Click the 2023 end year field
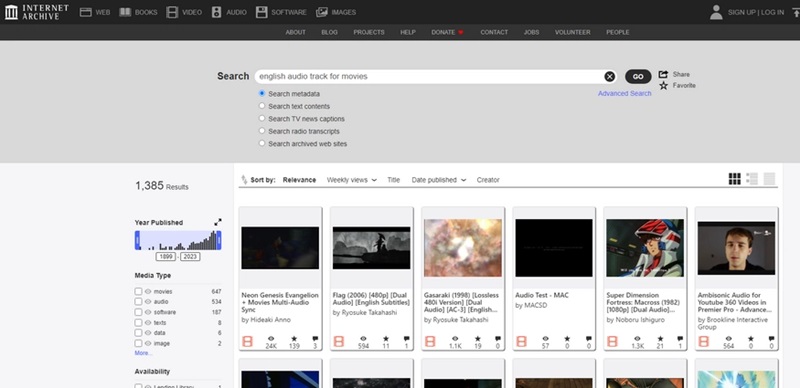The image size is (800, 388). tap(190, 256)
